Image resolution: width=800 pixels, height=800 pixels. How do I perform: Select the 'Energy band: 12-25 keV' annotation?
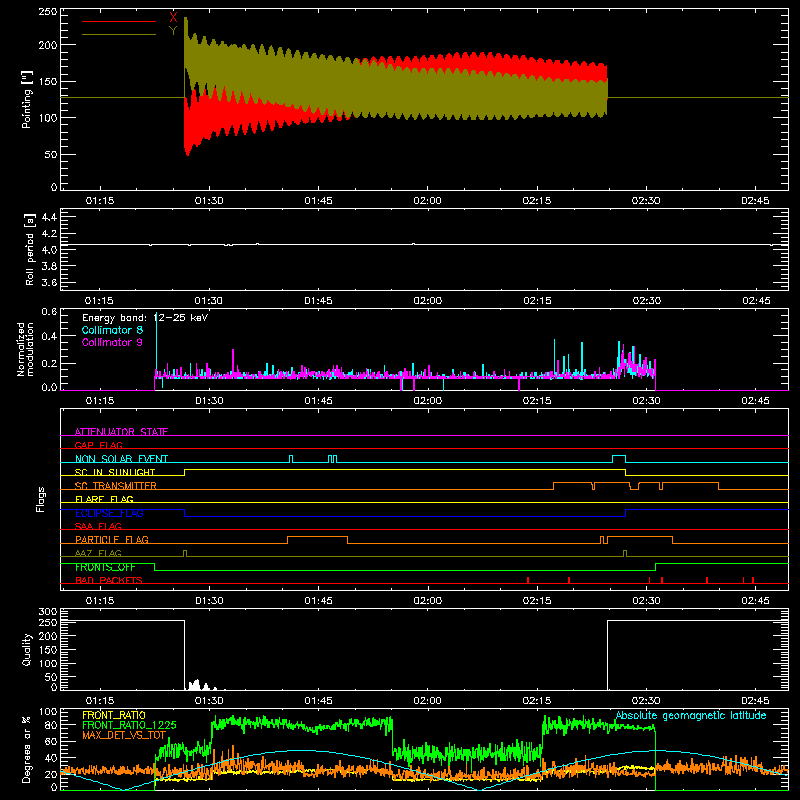[145, 318]
